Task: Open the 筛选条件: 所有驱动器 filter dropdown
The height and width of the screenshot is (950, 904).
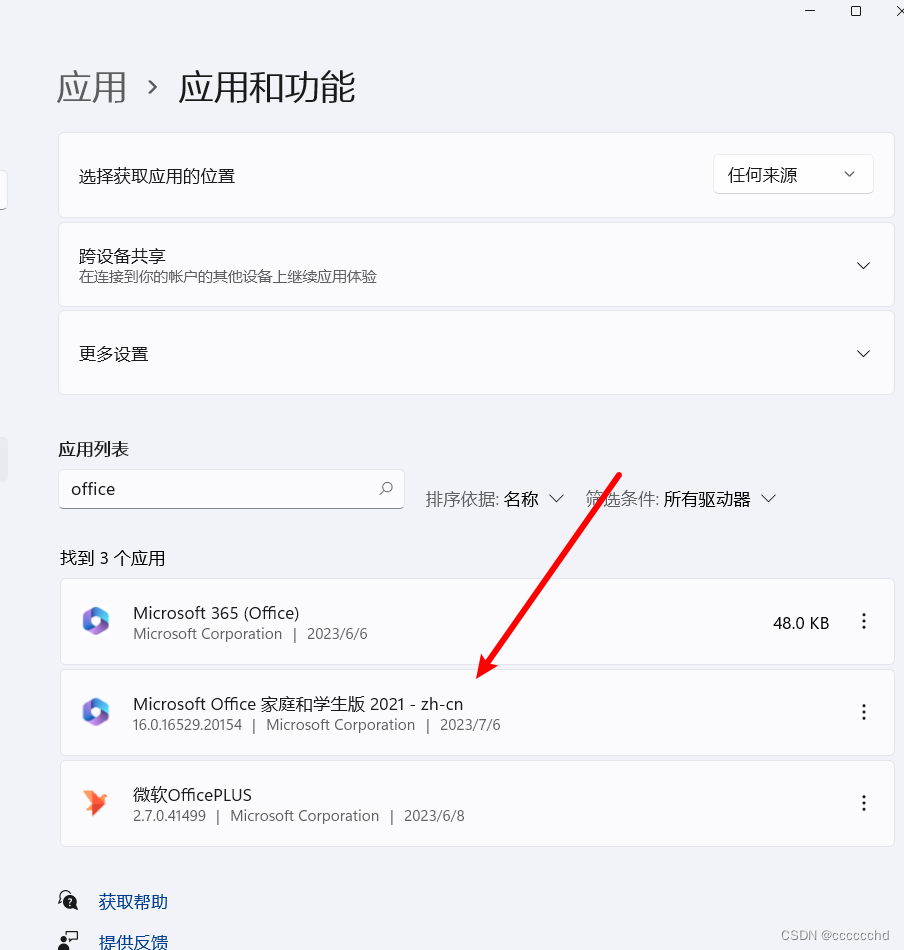Action: pyautogui.click(x=680, y=499)
